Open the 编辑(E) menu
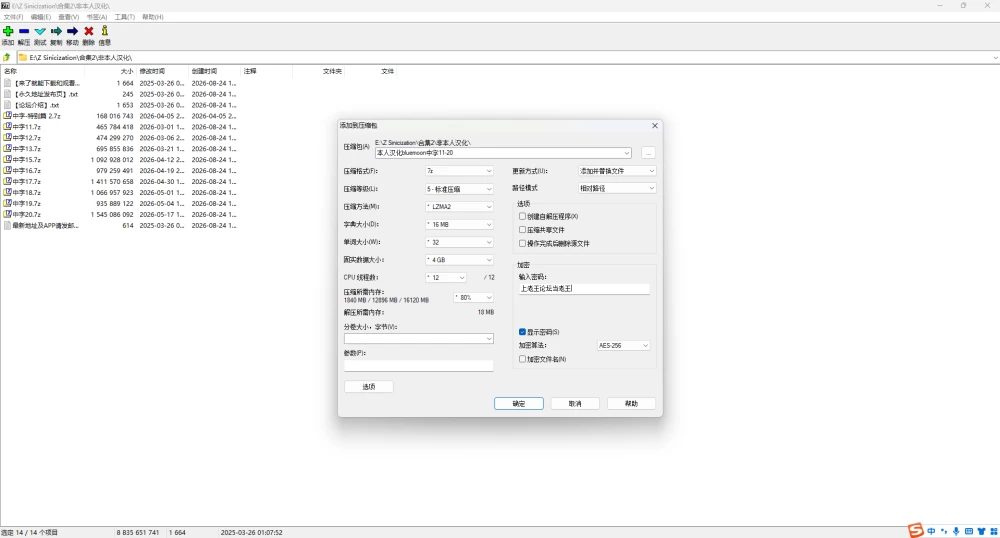 tap(41, 17)
